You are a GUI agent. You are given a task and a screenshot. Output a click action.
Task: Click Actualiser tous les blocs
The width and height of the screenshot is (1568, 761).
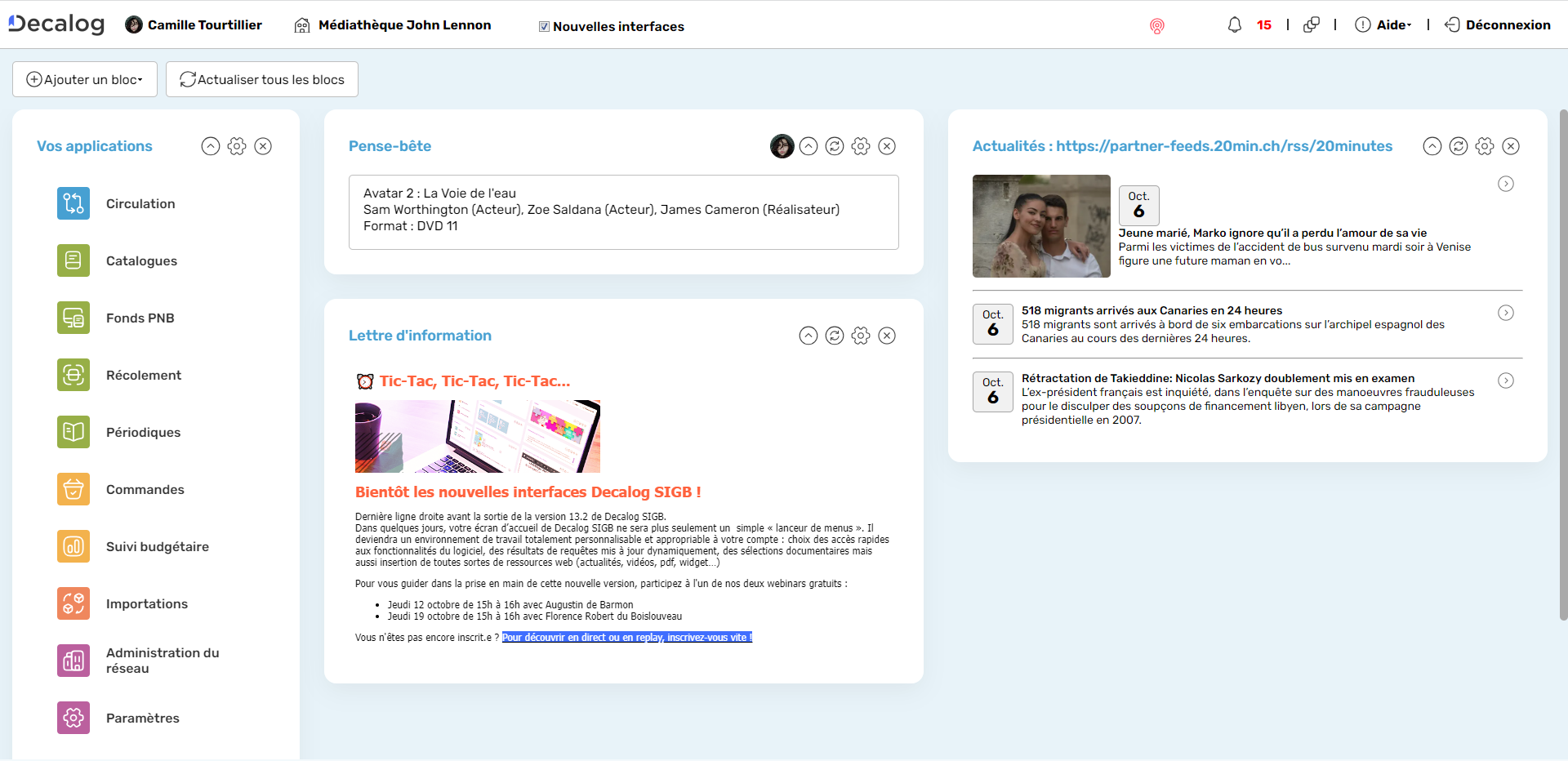coord(261,79)
